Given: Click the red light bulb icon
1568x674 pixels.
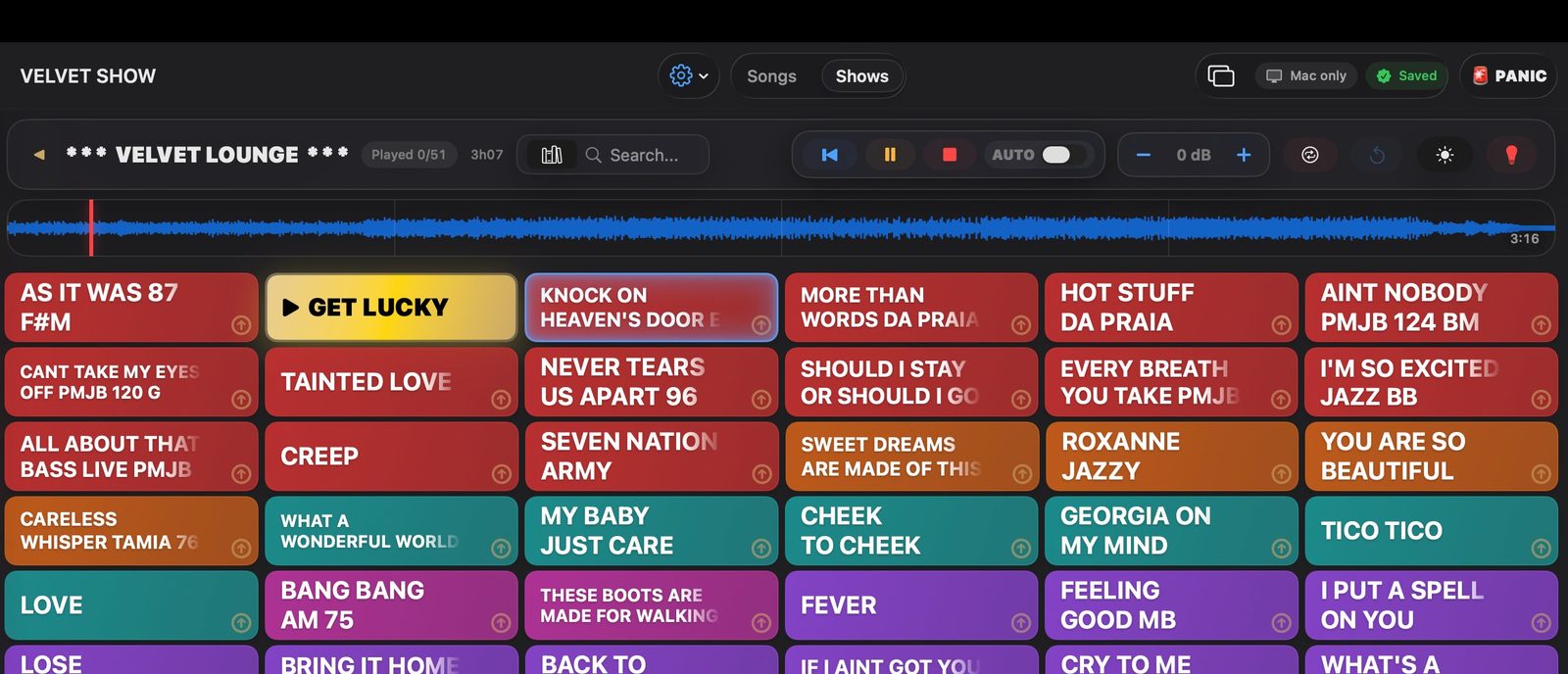Looking at the screenshot, I should coord(1511,155).
